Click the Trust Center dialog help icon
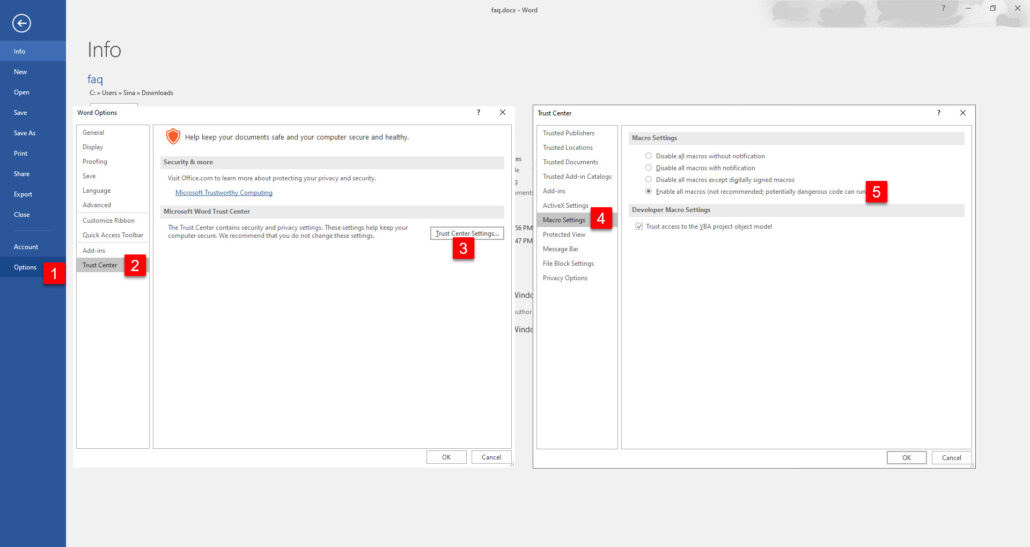The width and height of the screenshot is (1030, 547). point(938,113)
